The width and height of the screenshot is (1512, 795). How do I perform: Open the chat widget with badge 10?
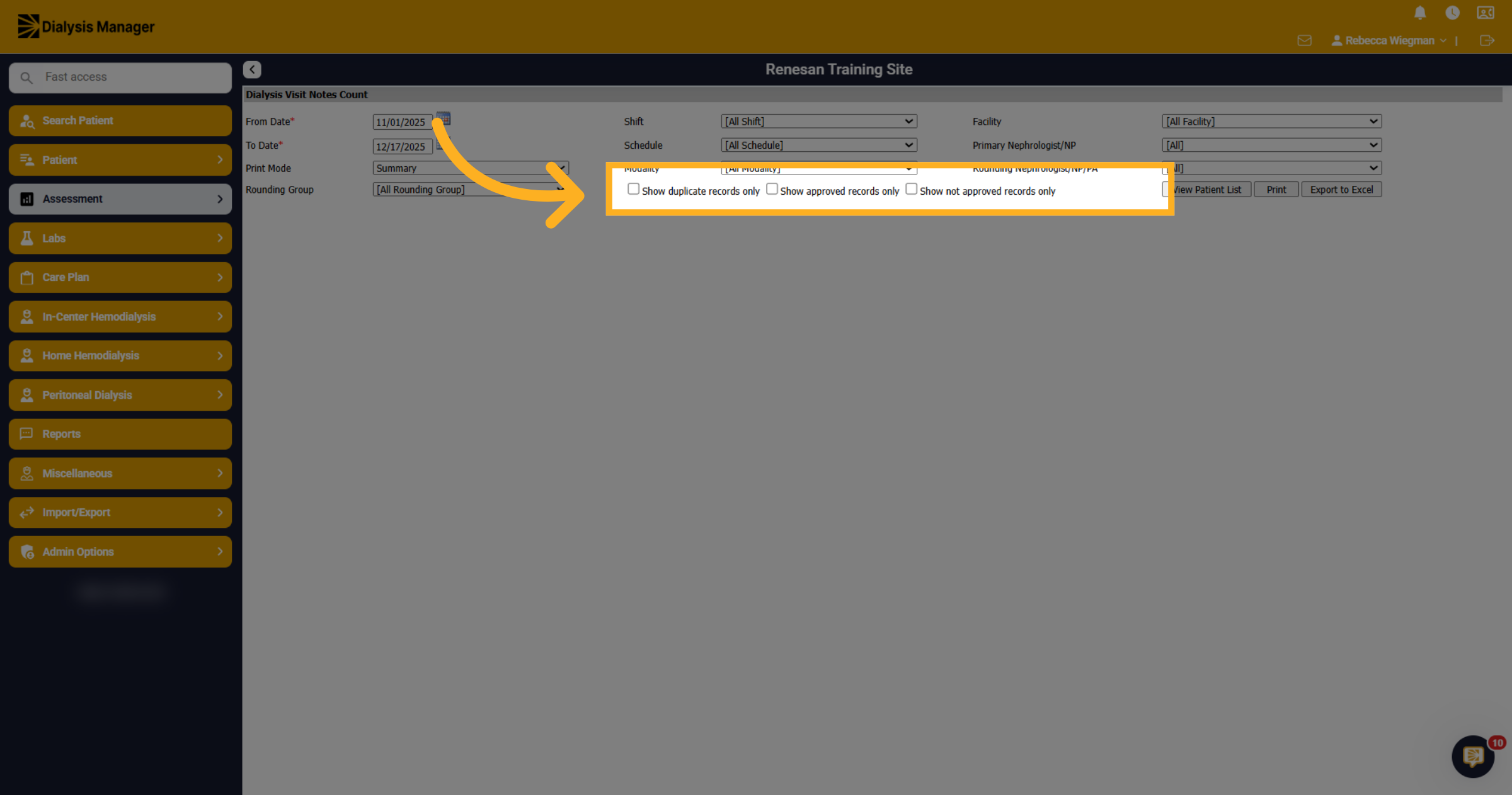(1473, 756)
